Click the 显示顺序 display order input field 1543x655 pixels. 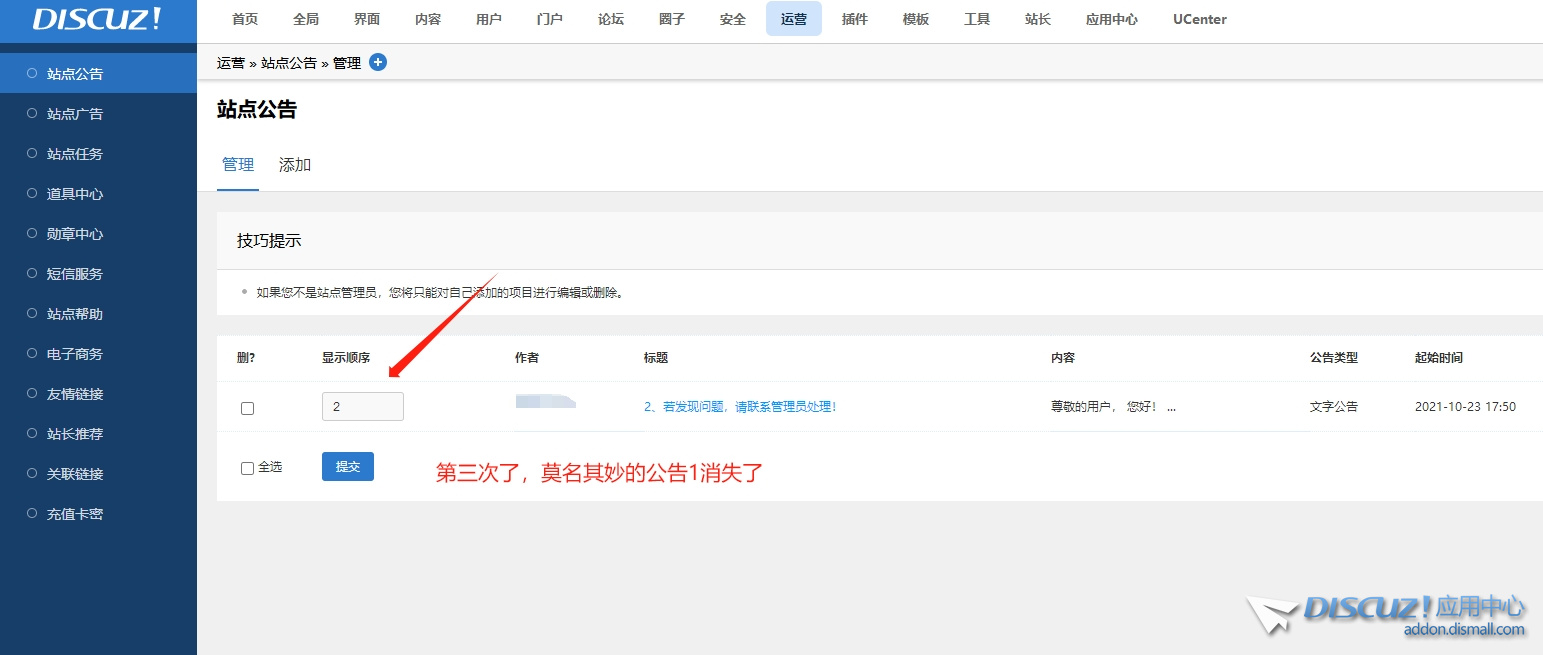coord(362,407)
